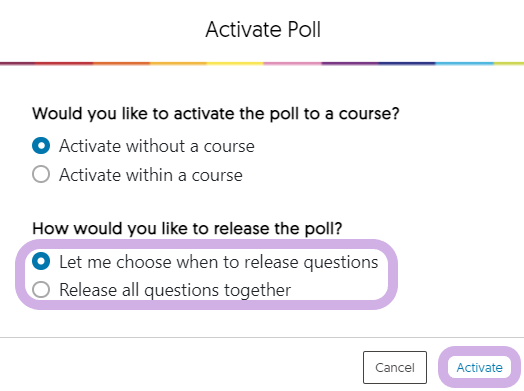Click the navy blue segment of the divider
Image resolution: width=524 pixels, height=391 pixels.
click(407, 63)
